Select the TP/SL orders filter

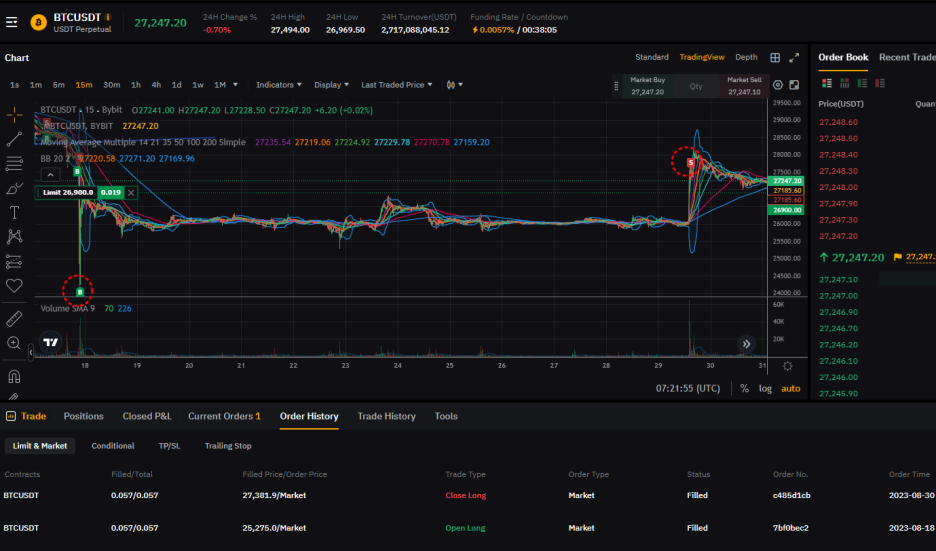point(170,446)
